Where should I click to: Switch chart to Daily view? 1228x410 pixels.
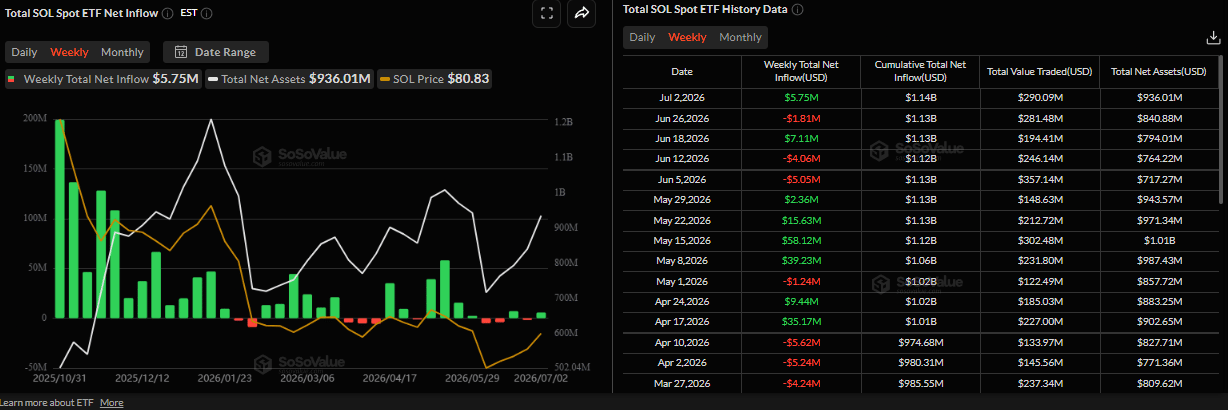click(25, 52)
